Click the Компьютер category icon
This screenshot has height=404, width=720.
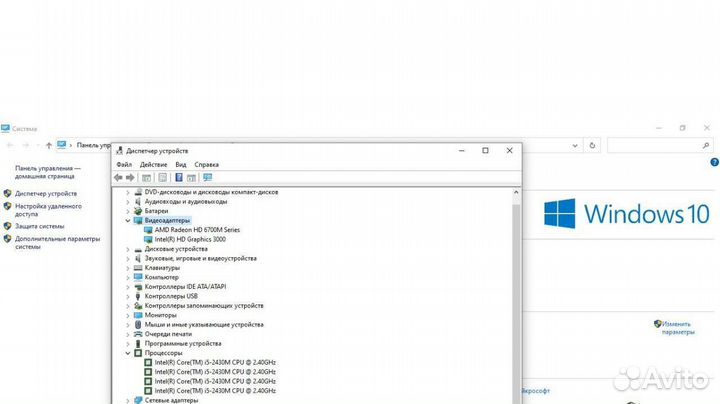[x=138, y=277]
